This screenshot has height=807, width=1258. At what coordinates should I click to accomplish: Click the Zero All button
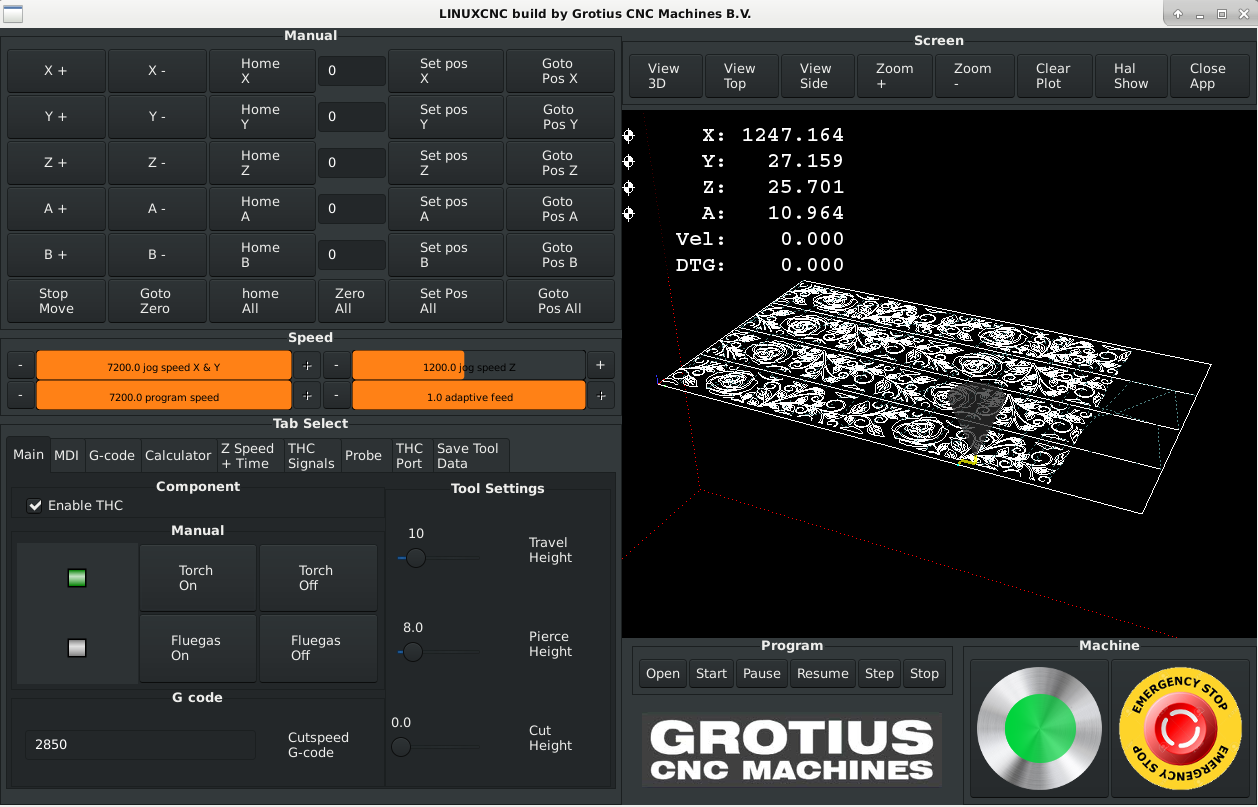pyautogui.click(x=350, y=301)
